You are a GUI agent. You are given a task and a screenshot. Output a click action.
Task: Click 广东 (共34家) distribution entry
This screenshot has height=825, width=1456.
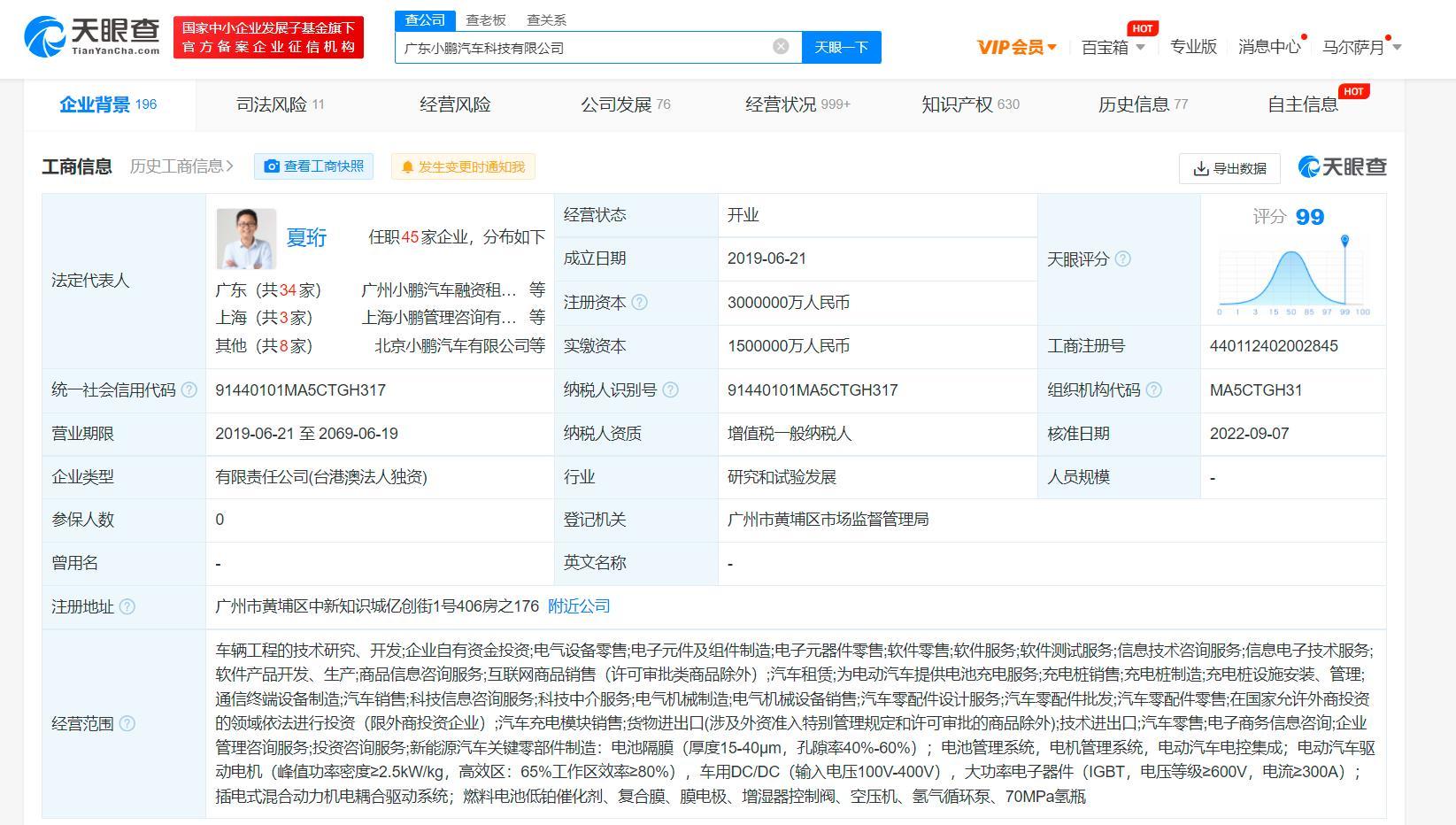pos(268,290)
